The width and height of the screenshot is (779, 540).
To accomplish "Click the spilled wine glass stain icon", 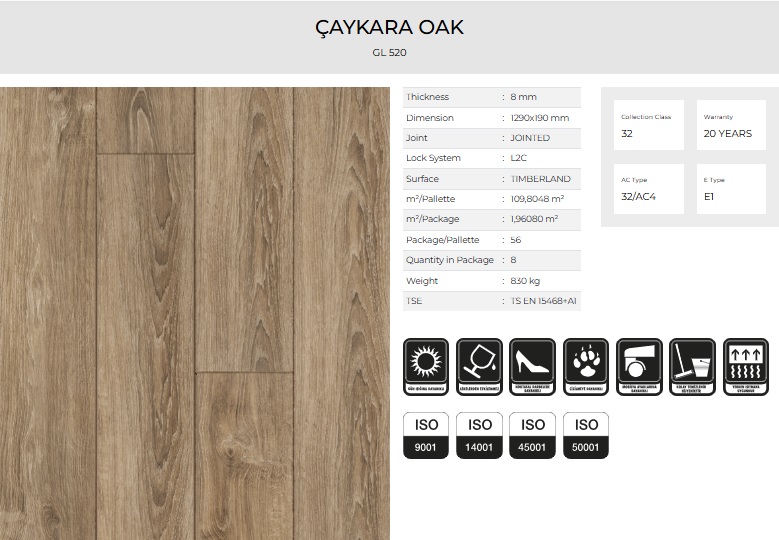I will coord(479,366).
